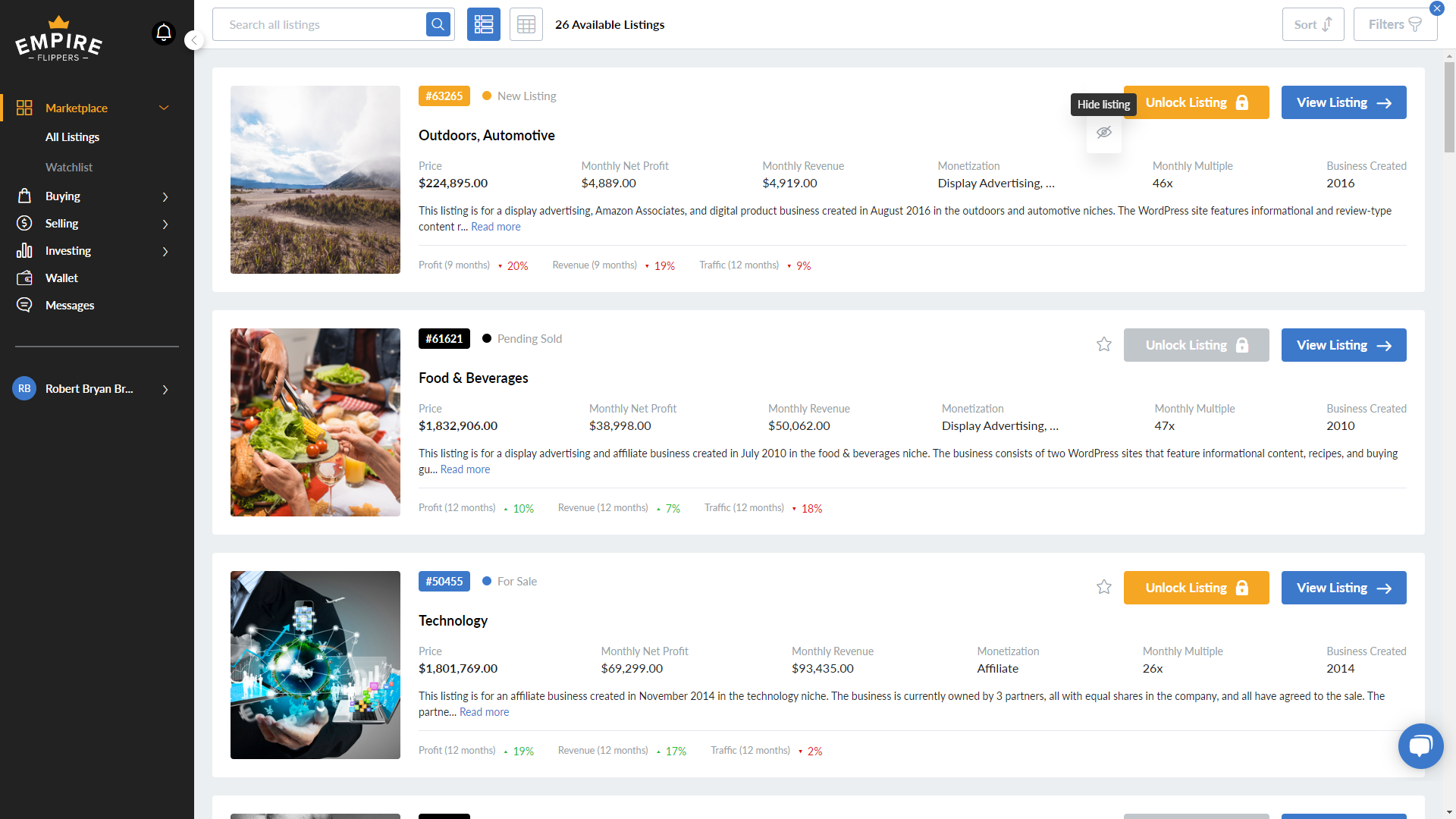Image resolution: width=1456 pixels, height=819 pixels.
Task: Click the Marketplace grid icon
Action: pyautogui.click(x=24, y=108)
